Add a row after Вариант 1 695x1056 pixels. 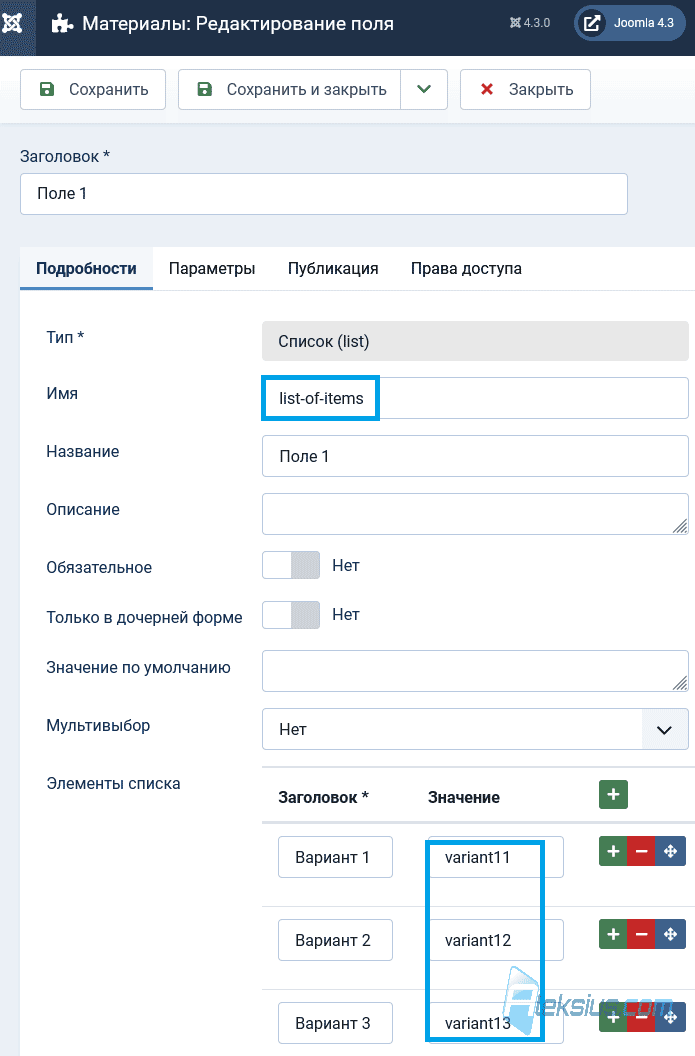[614, 851]
